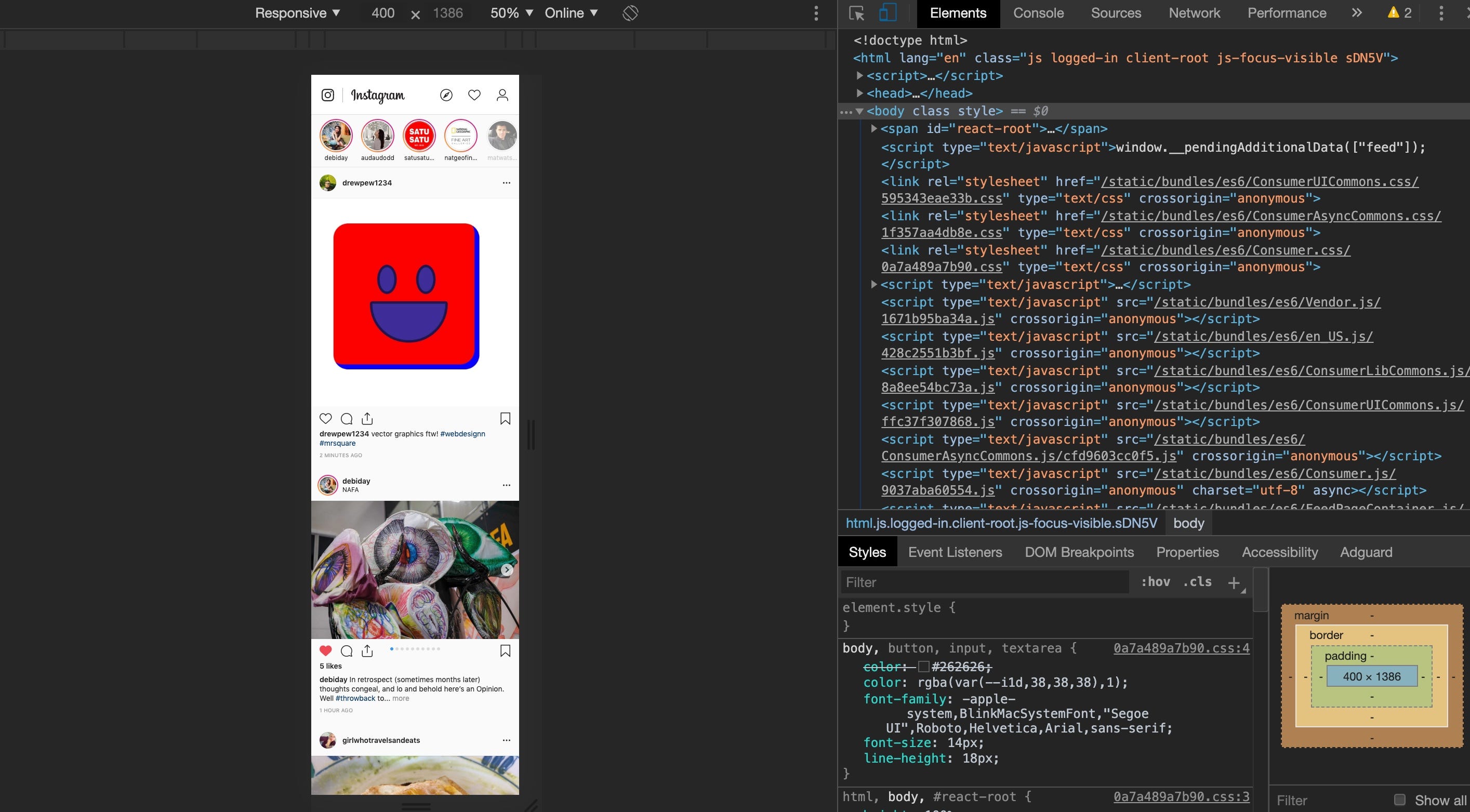
Task: Switch to the Performance tab
Action: (1287, 13)
